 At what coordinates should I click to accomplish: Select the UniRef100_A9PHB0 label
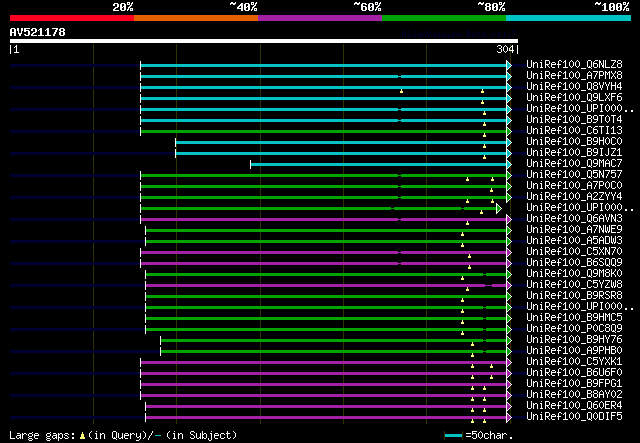tap(574, 351)
